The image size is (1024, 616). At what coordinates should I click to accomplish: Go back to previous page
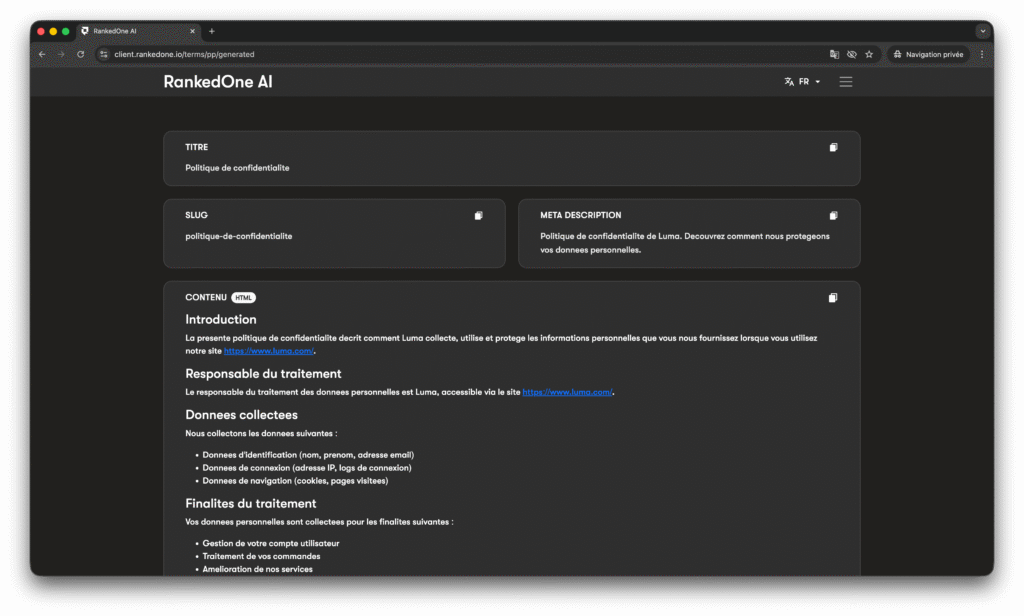[42, 54]
